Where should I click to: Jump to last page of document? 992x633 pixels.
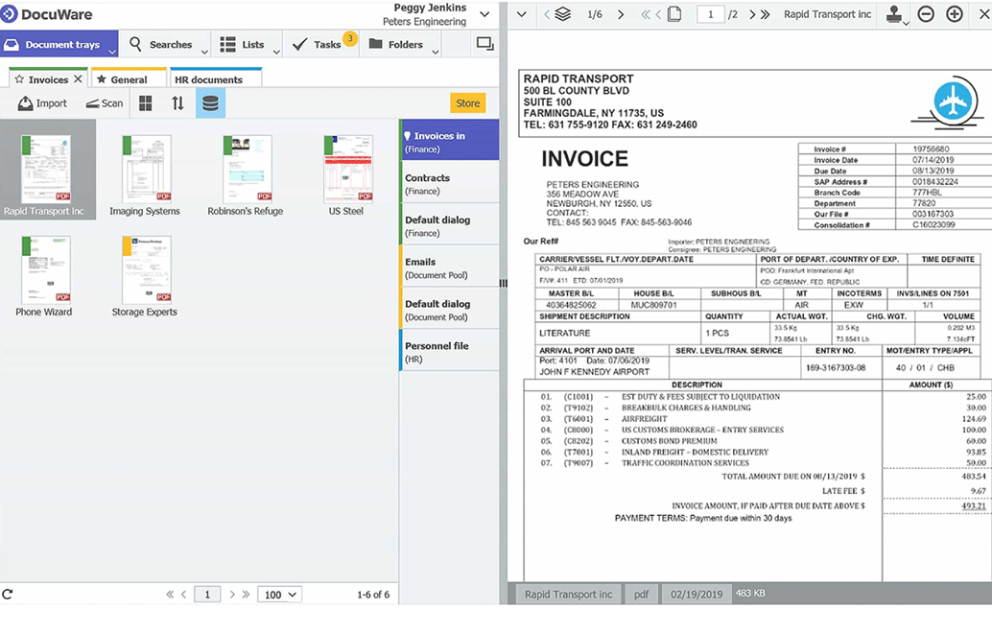766,14
